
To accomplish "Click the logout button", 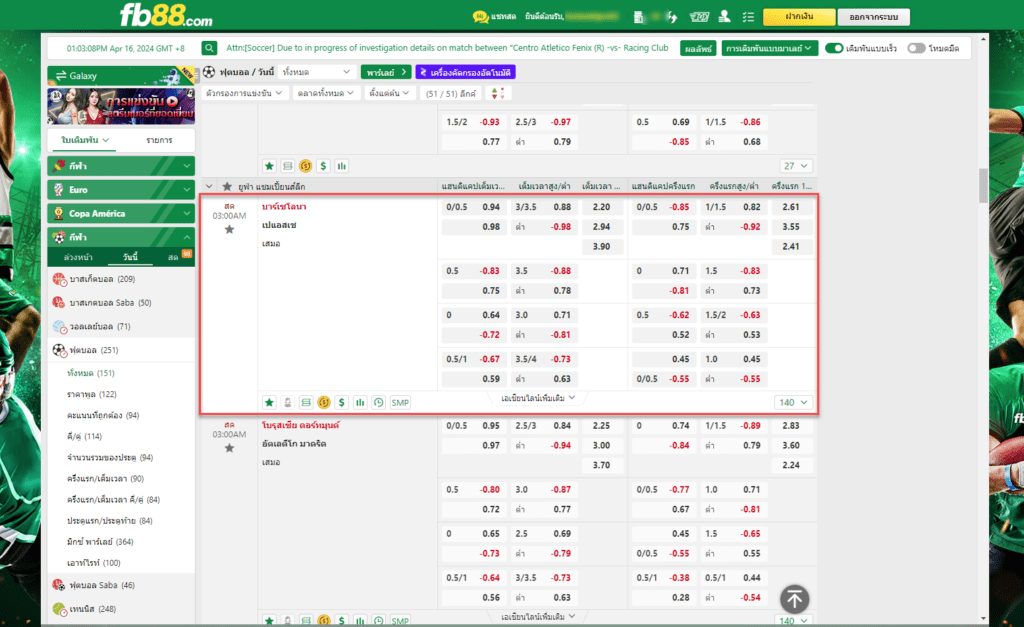I will [873, 17].
